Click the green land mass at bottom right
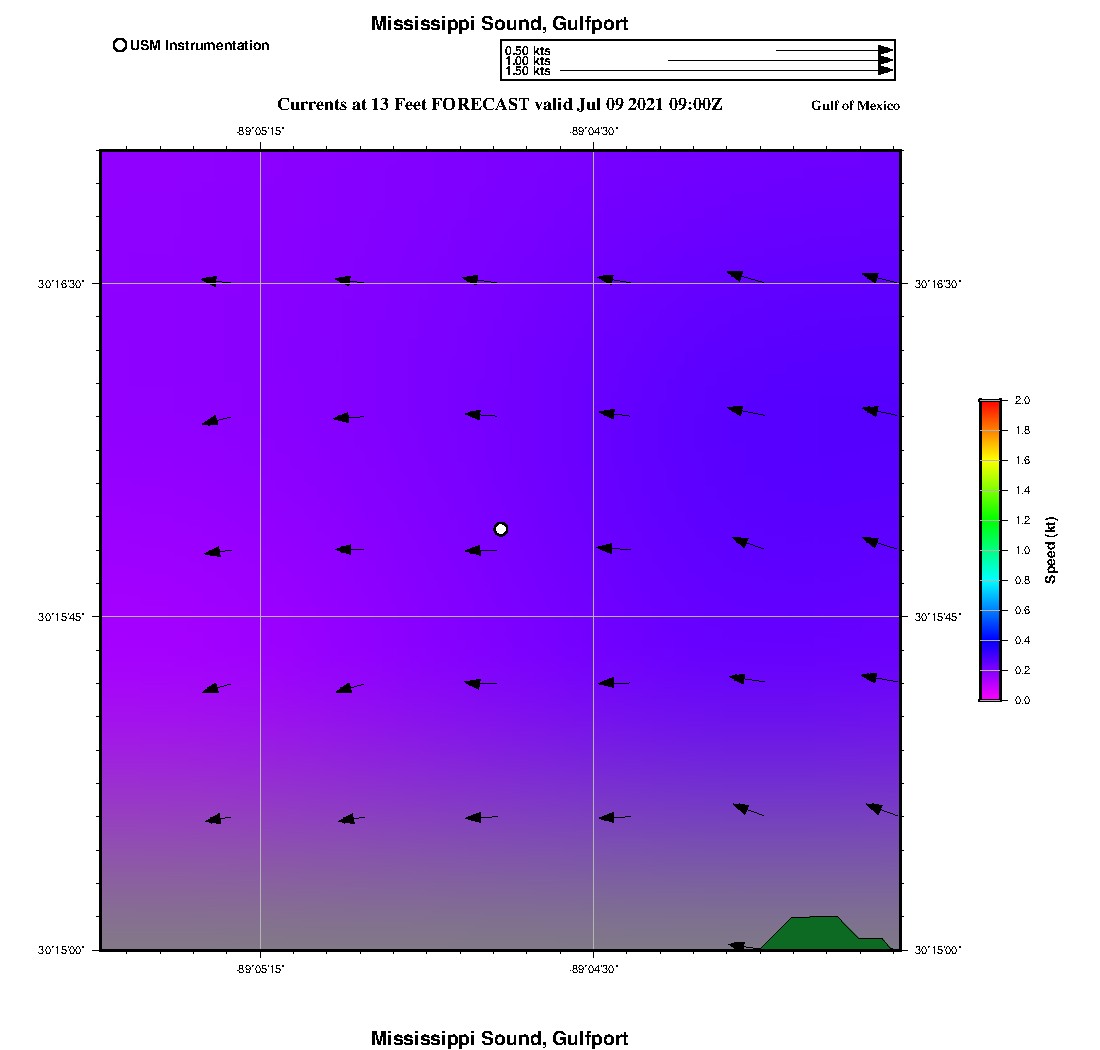This screenshot has height=1050, width=1100. click(x=820, y=933)
